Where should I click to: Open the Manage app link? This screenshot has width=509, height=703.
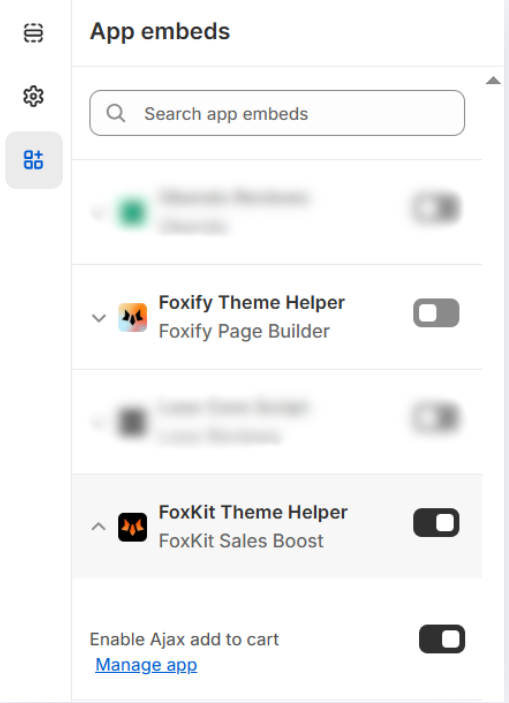click(146, 665)
